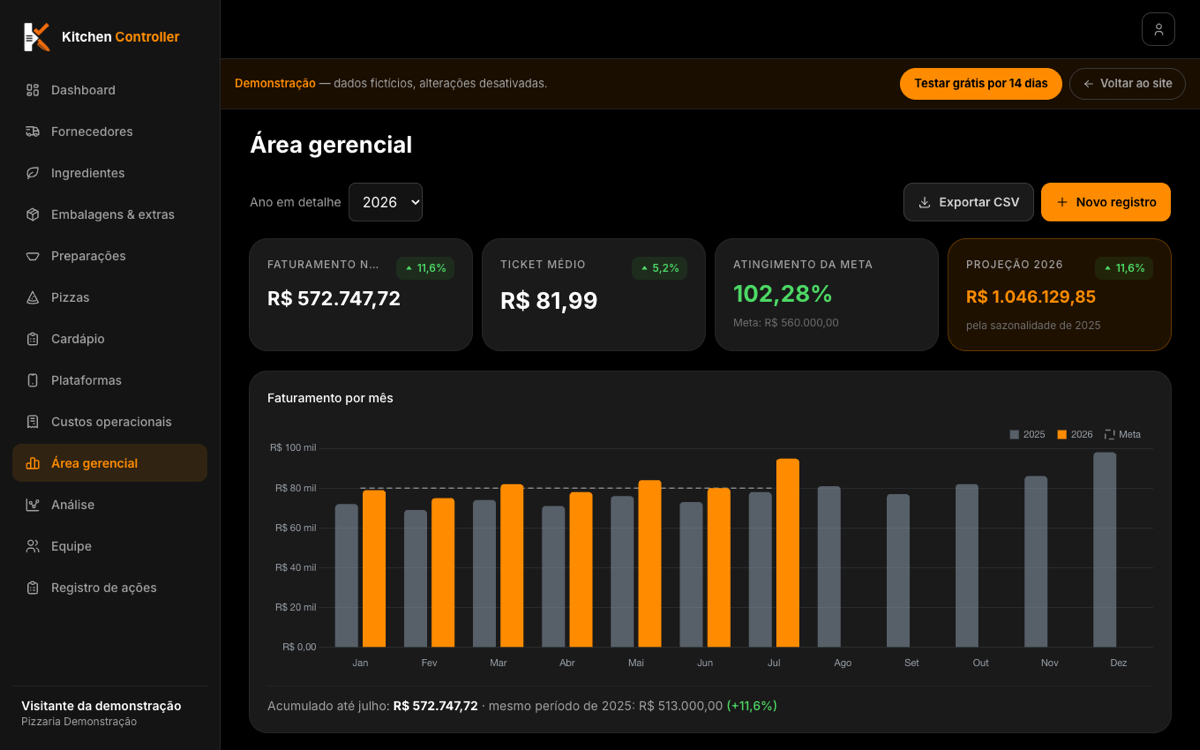Go to Dashboard in the sidebar
This screenshot has height=750, width=1200.
point(109,90)
